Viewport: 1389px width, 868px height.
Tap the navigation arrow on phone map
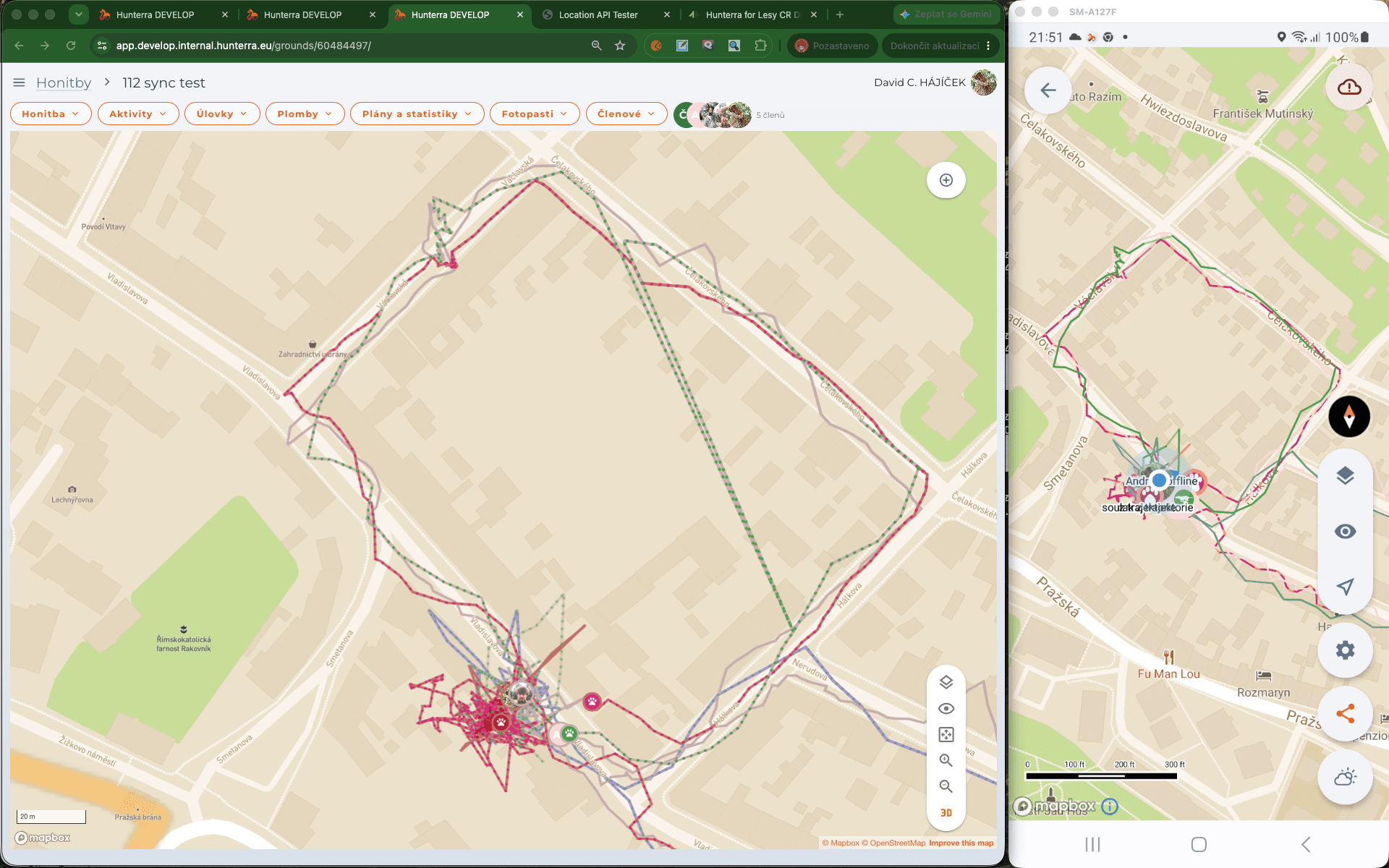coord(1345,587)
